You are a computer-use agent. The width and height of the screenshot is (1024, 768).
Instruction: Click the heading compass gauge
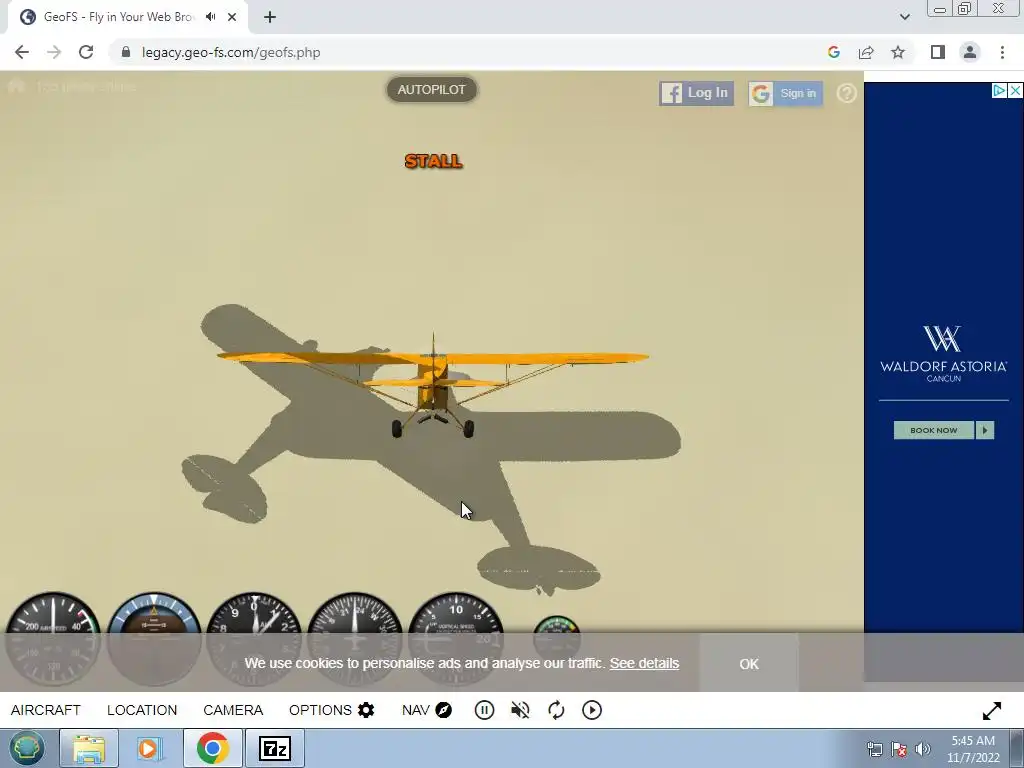coord(355,639)
